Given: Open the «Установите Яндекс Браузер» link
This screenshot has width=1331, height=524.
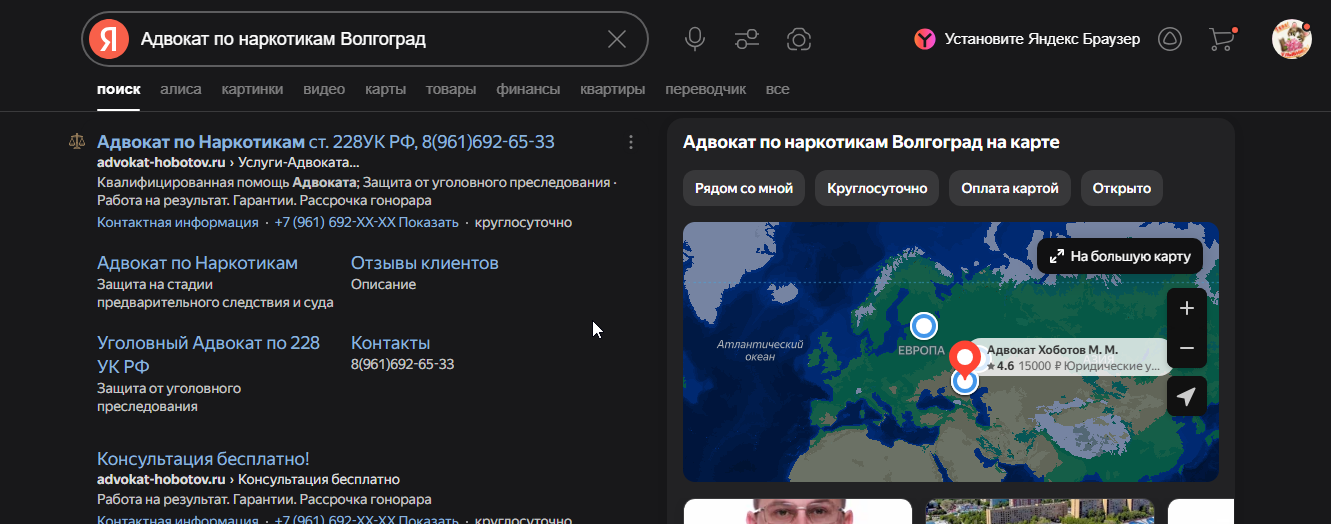Looking at the screenshot, I should pyautogui.click(x=1042, y=39).
